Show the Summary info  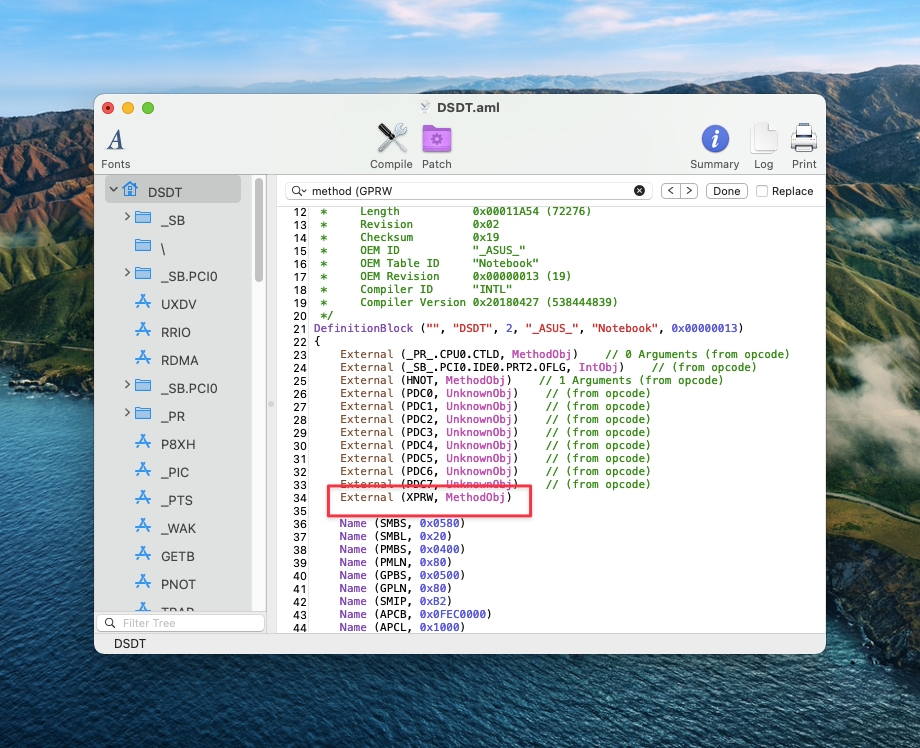[x=714, y=146]
